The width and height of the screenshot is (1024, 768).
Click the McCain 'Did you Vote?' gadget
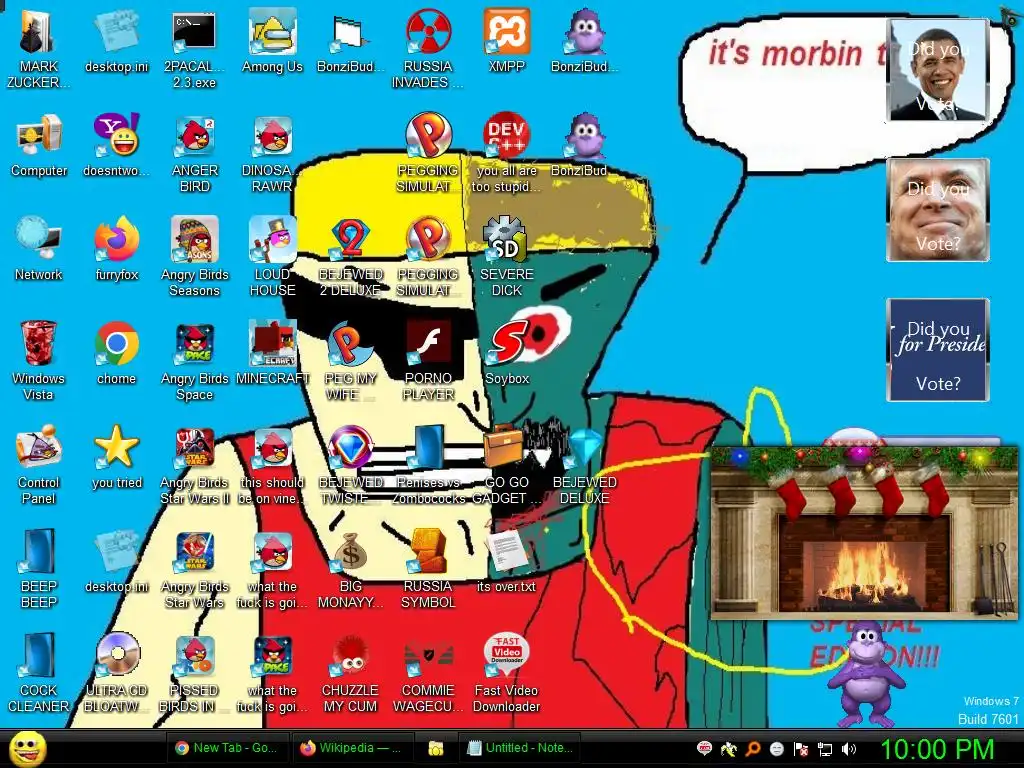pos(937,210)
